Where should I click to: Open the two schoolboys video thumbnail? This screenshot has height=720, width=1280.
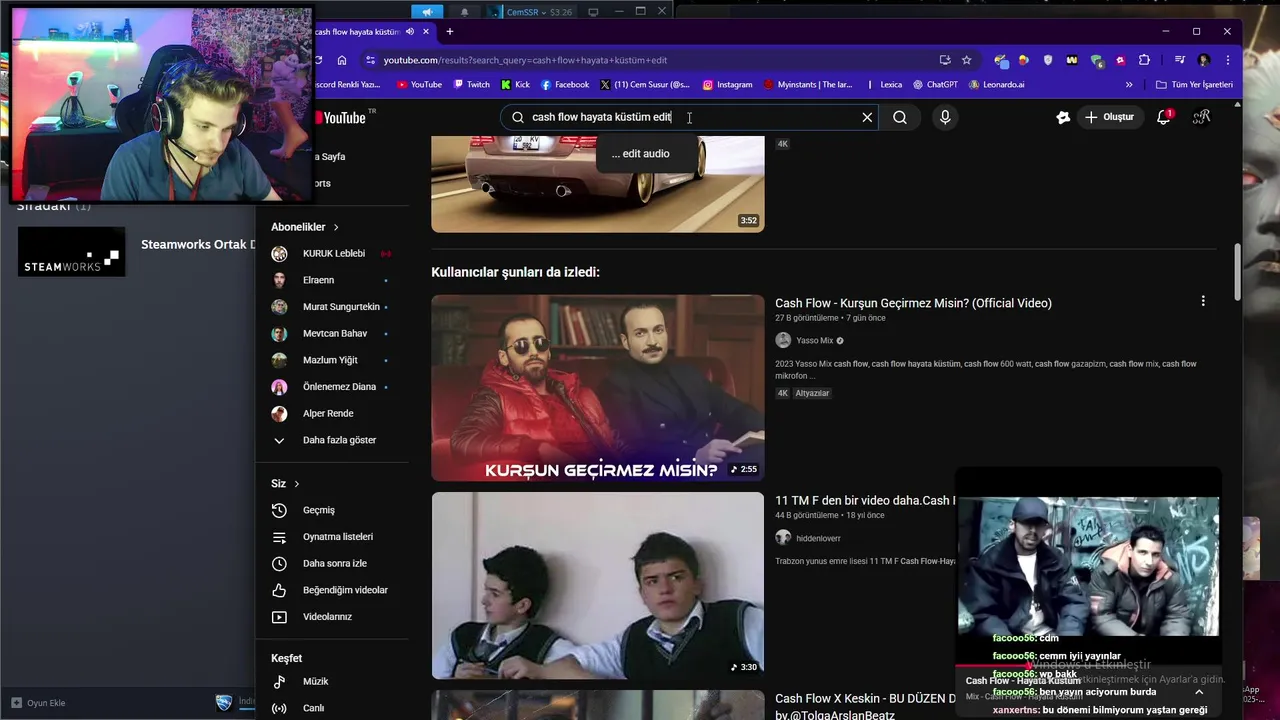(x=598, y=585)
